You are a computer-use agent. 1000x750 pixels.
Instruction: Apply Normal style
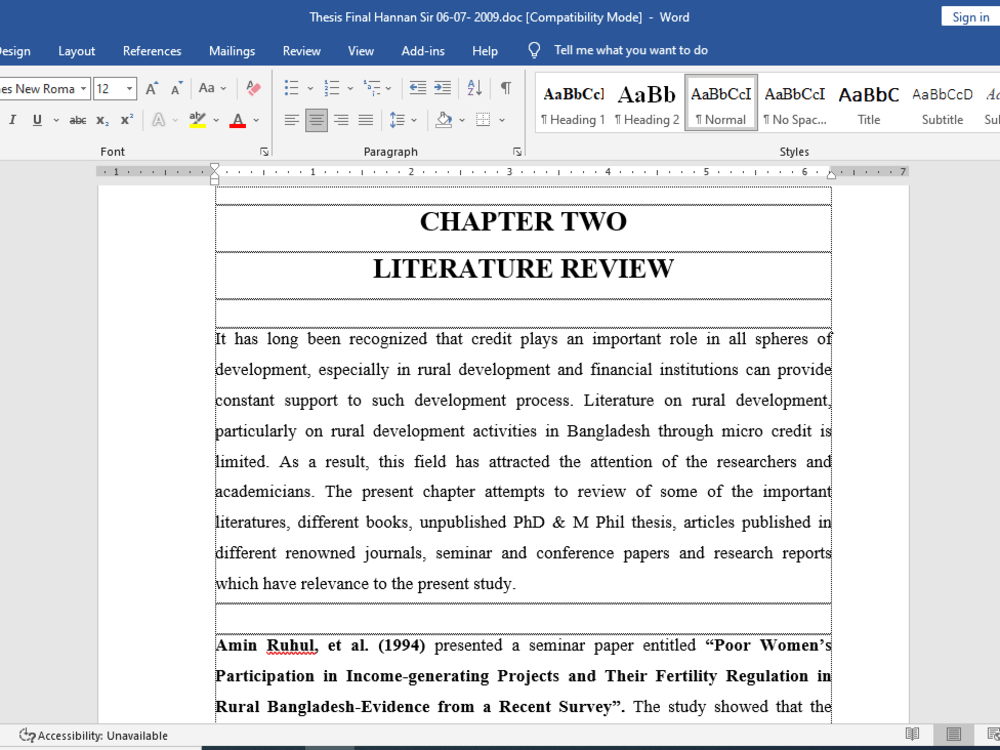coord(721,103)
